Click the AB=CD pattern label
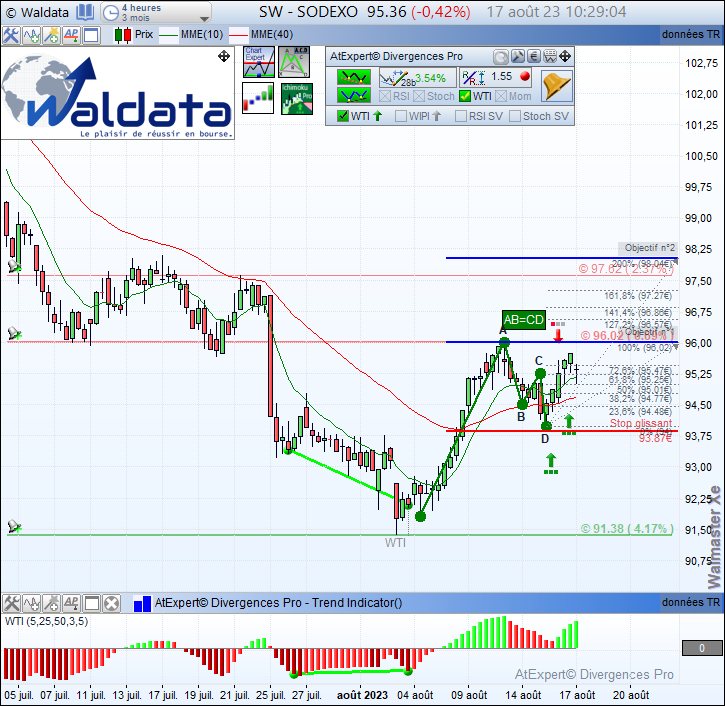 pyautogui.click(x=523, y=319)
